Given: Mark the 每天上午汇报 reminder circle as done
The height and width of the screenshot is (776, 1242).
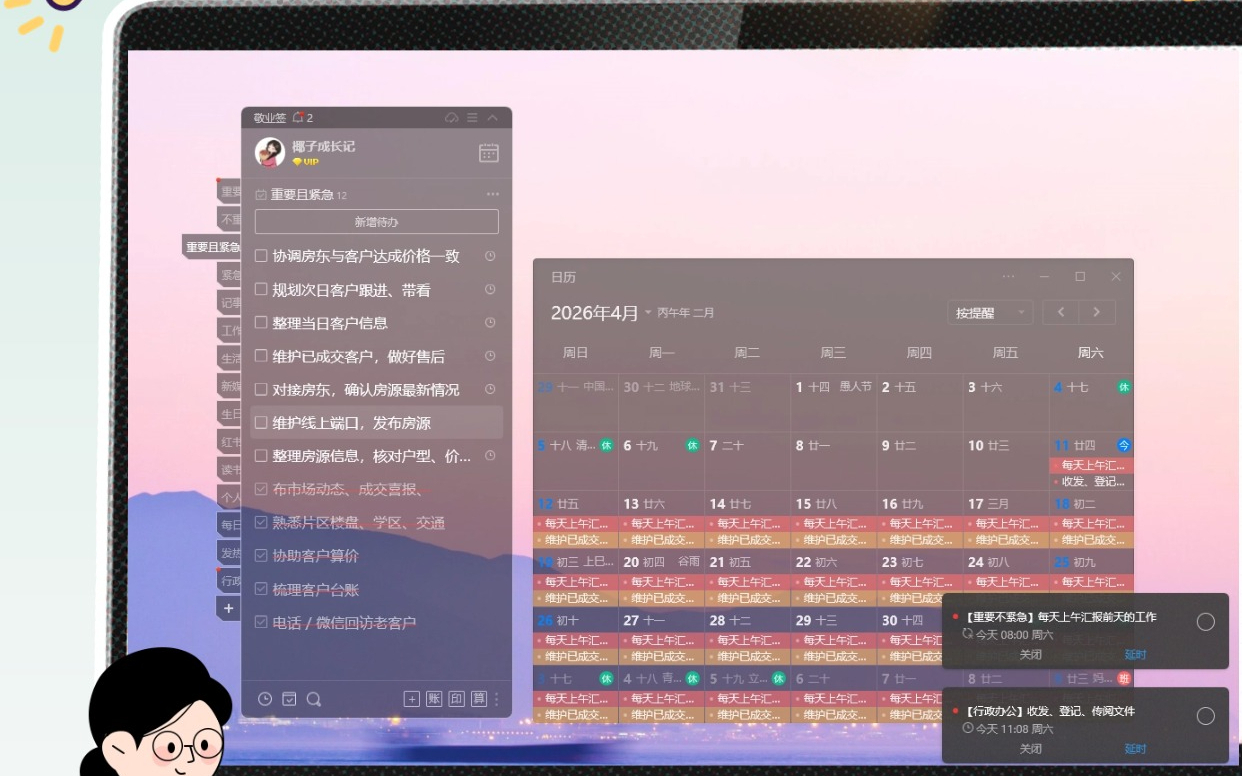Looking at the screenshot, I should coord(1206,622).
